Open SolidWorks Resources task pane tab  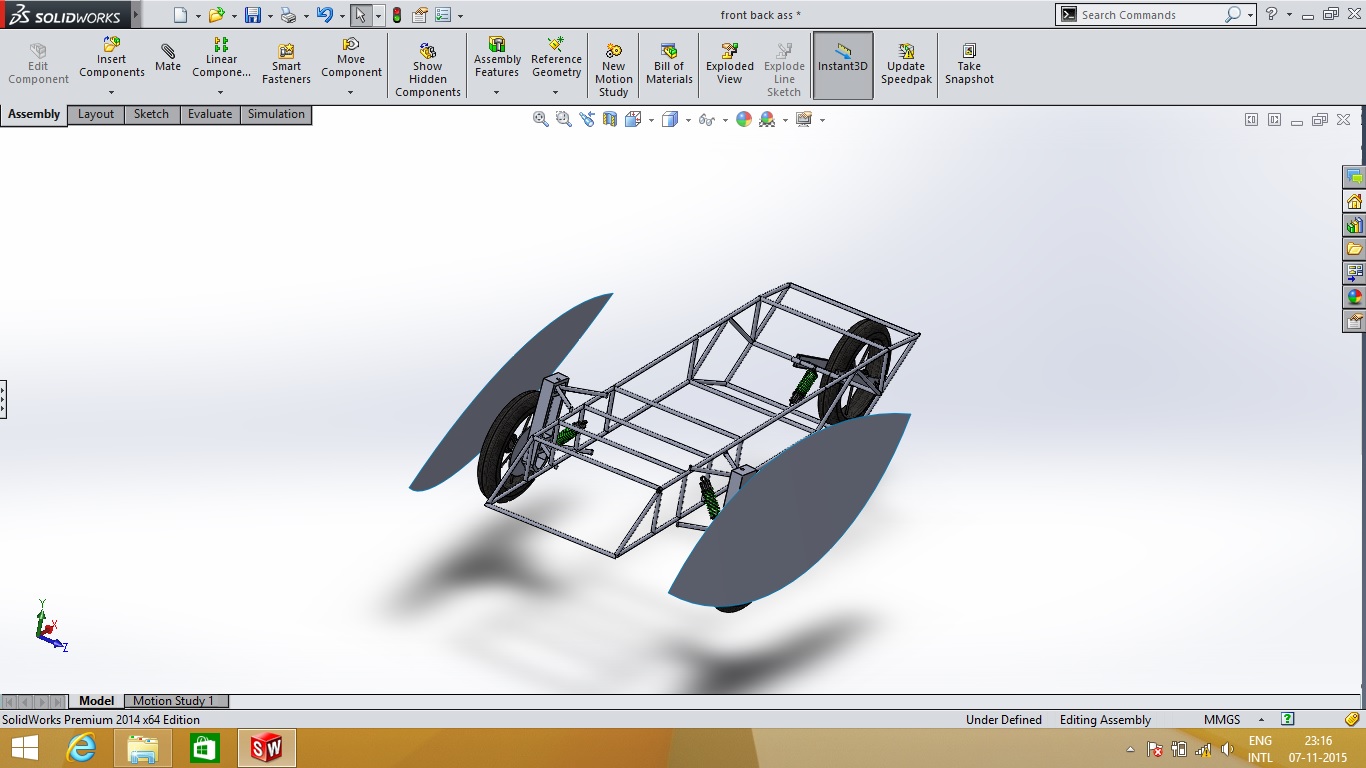[1354, 201]
